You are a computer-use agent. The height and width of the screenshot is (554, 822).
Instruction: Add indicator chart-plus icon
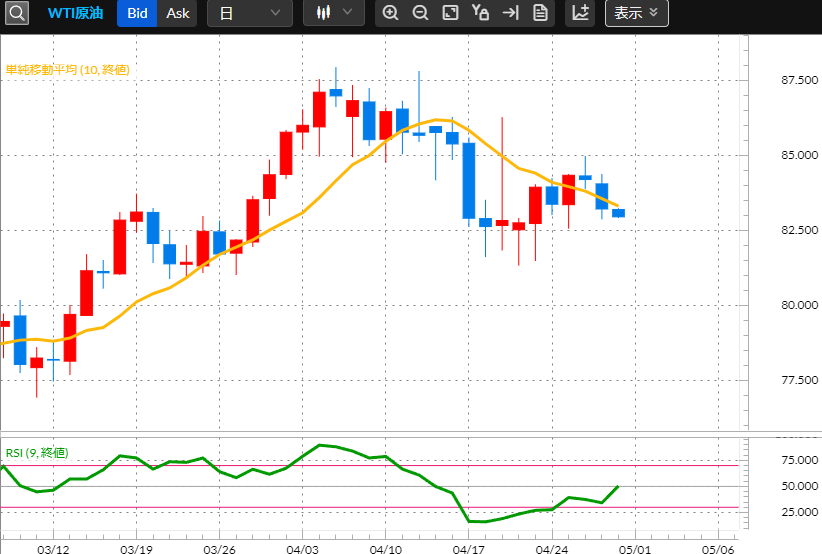point(580,13)
